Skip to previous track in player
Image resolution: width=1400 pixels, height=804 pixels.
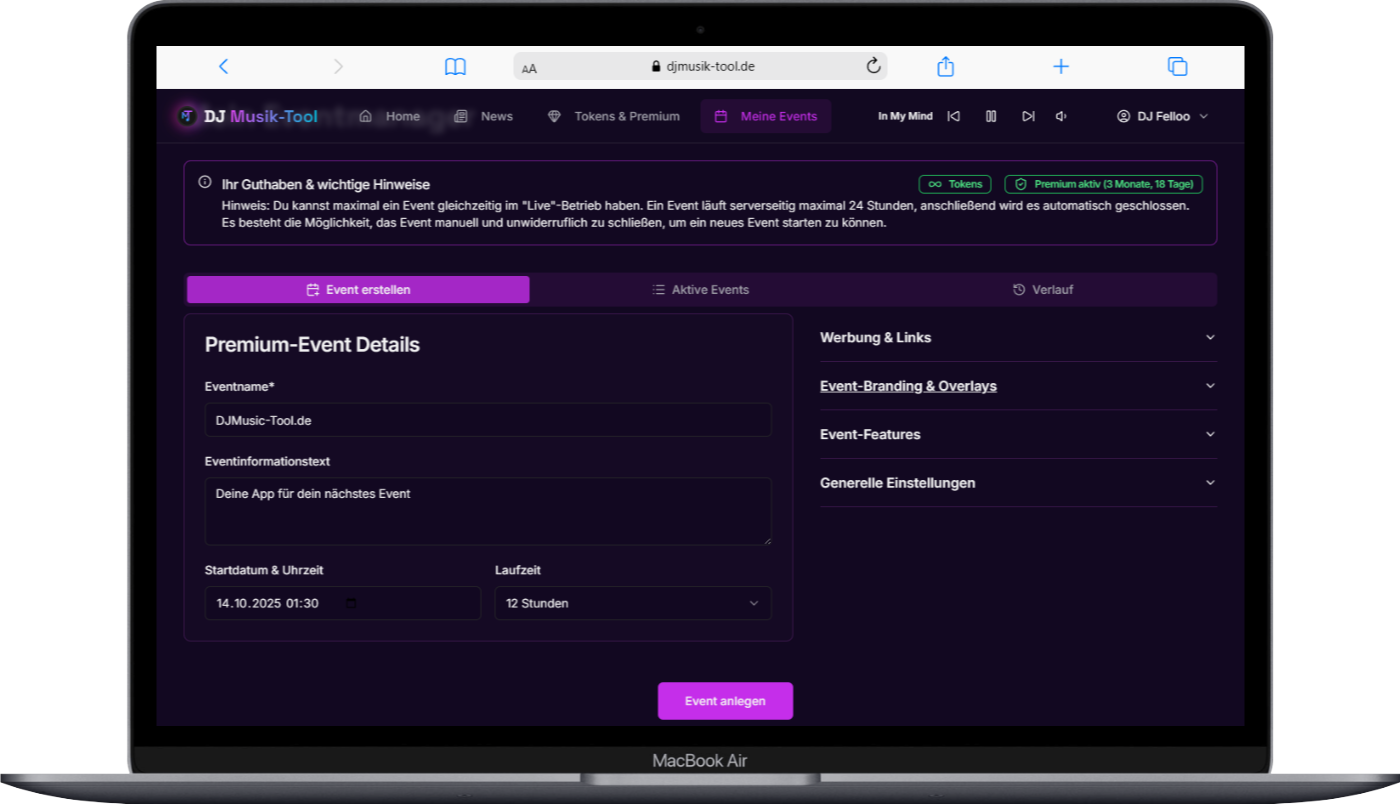(954, 117)
